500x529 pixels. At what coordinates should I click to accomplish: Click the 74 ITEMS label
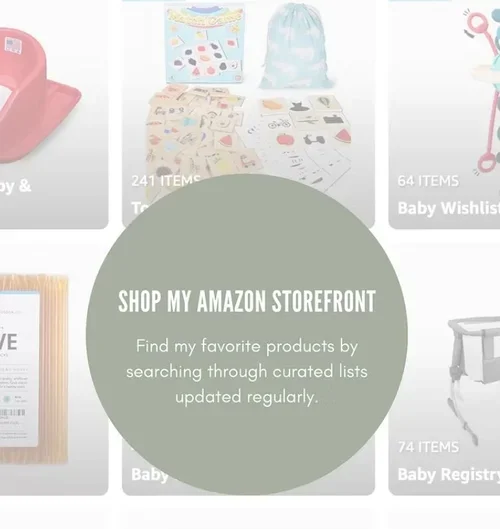(x=428, y=447)
